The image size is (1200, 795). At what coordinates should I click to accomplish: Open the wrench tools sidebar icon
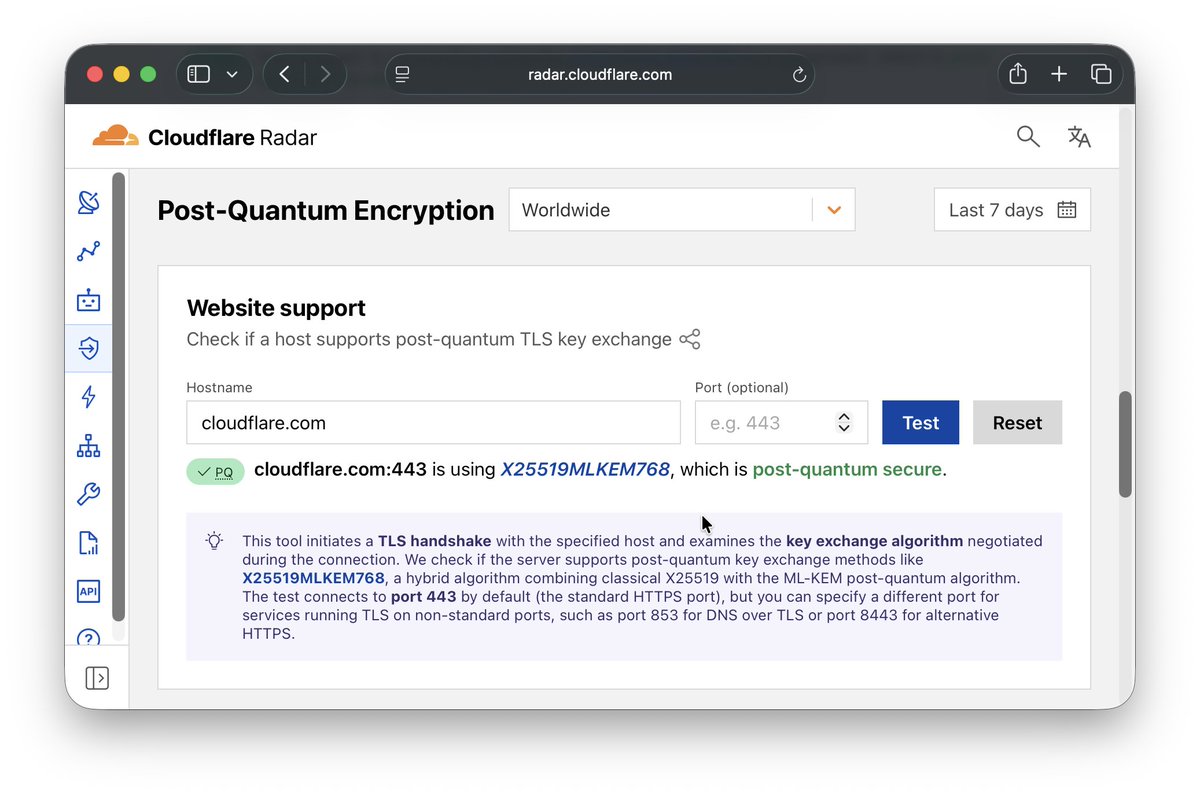[x=89, y=494]
